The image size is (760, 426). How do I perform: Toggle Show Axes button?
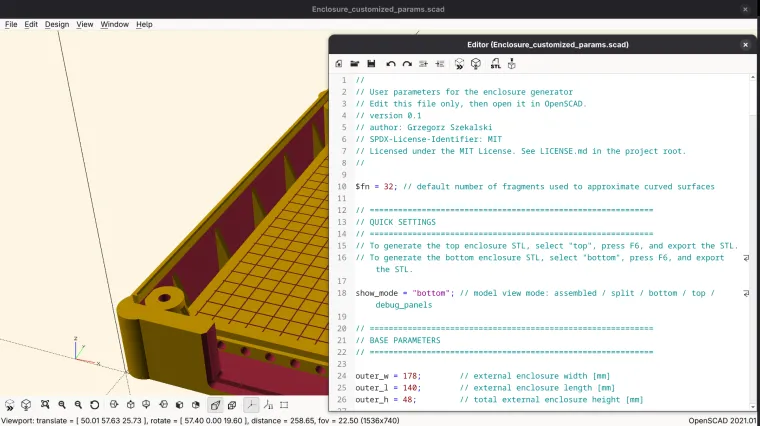click(251, 405)
